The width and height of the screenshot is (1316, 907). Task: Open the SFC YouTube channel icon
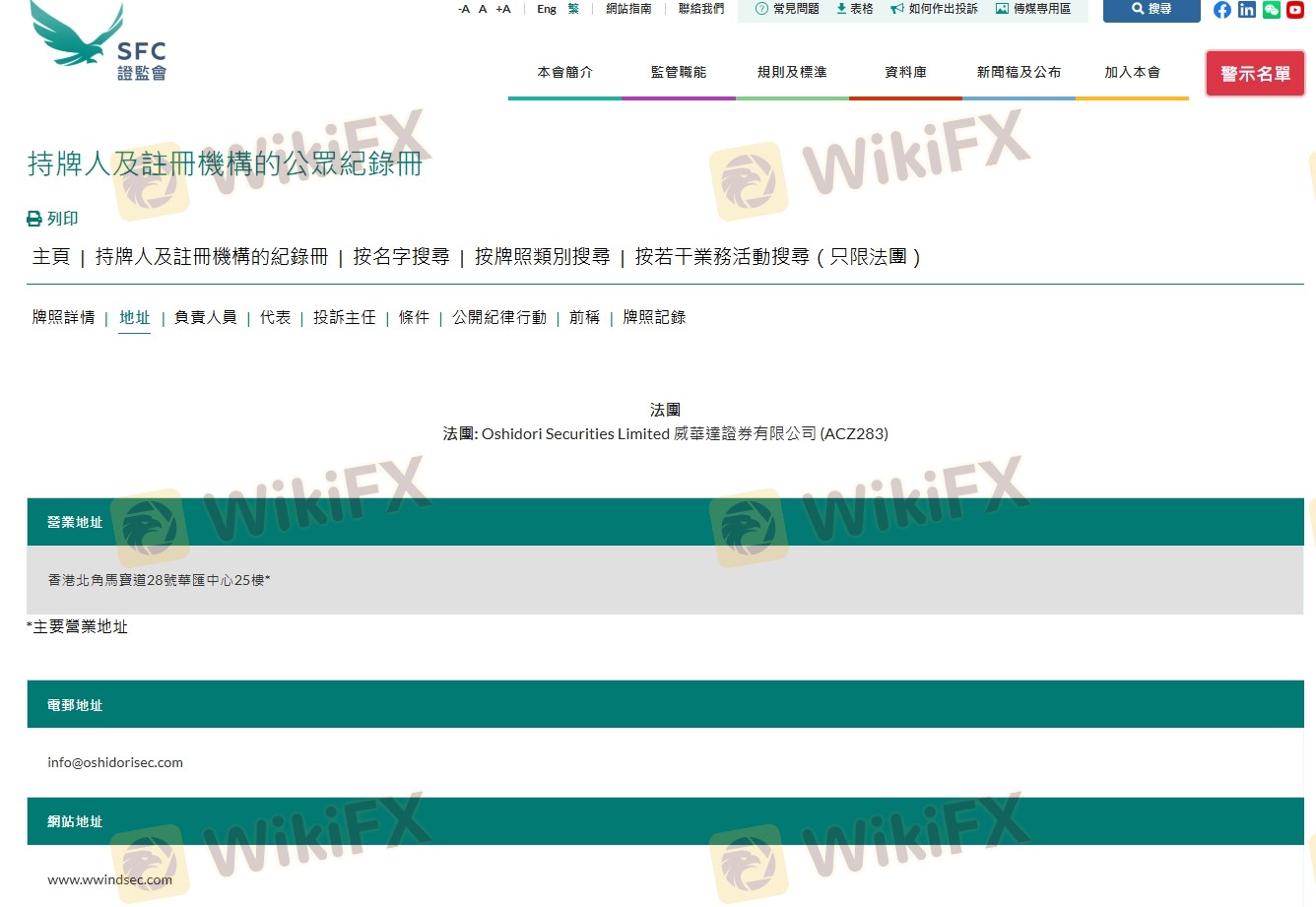[x=1295, y=10]
